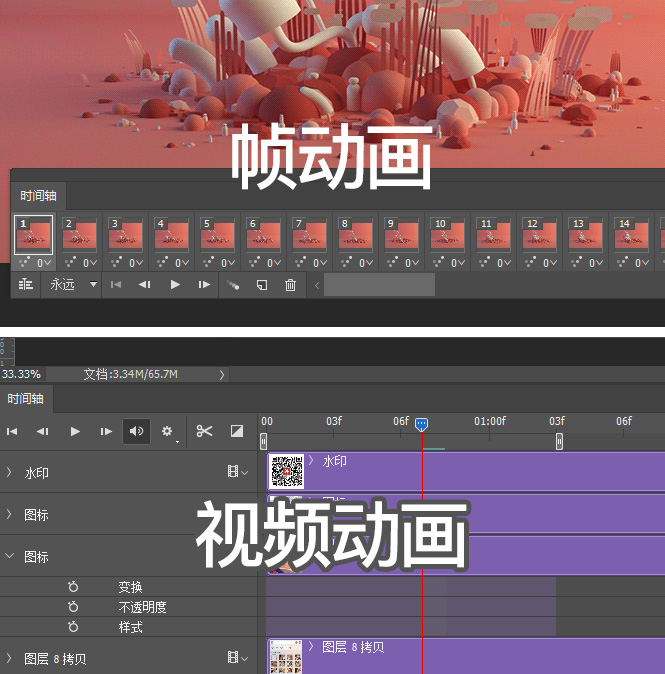The height and width of the screenshot is (674, 665).
Task: Split at playhead scissors icon
Action: pyautogui.click(x=204, y=431)
